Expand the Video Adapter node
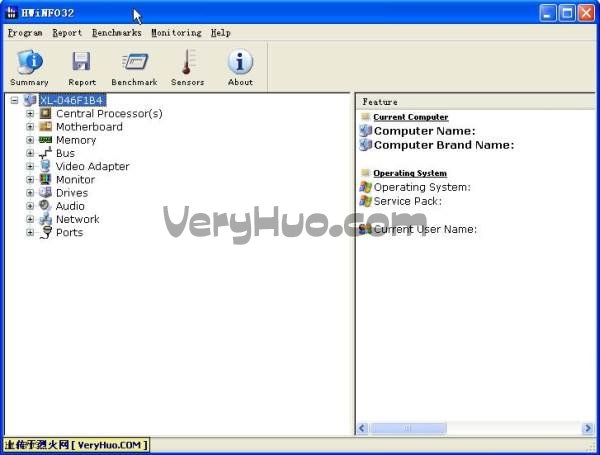 click(30, 166)
